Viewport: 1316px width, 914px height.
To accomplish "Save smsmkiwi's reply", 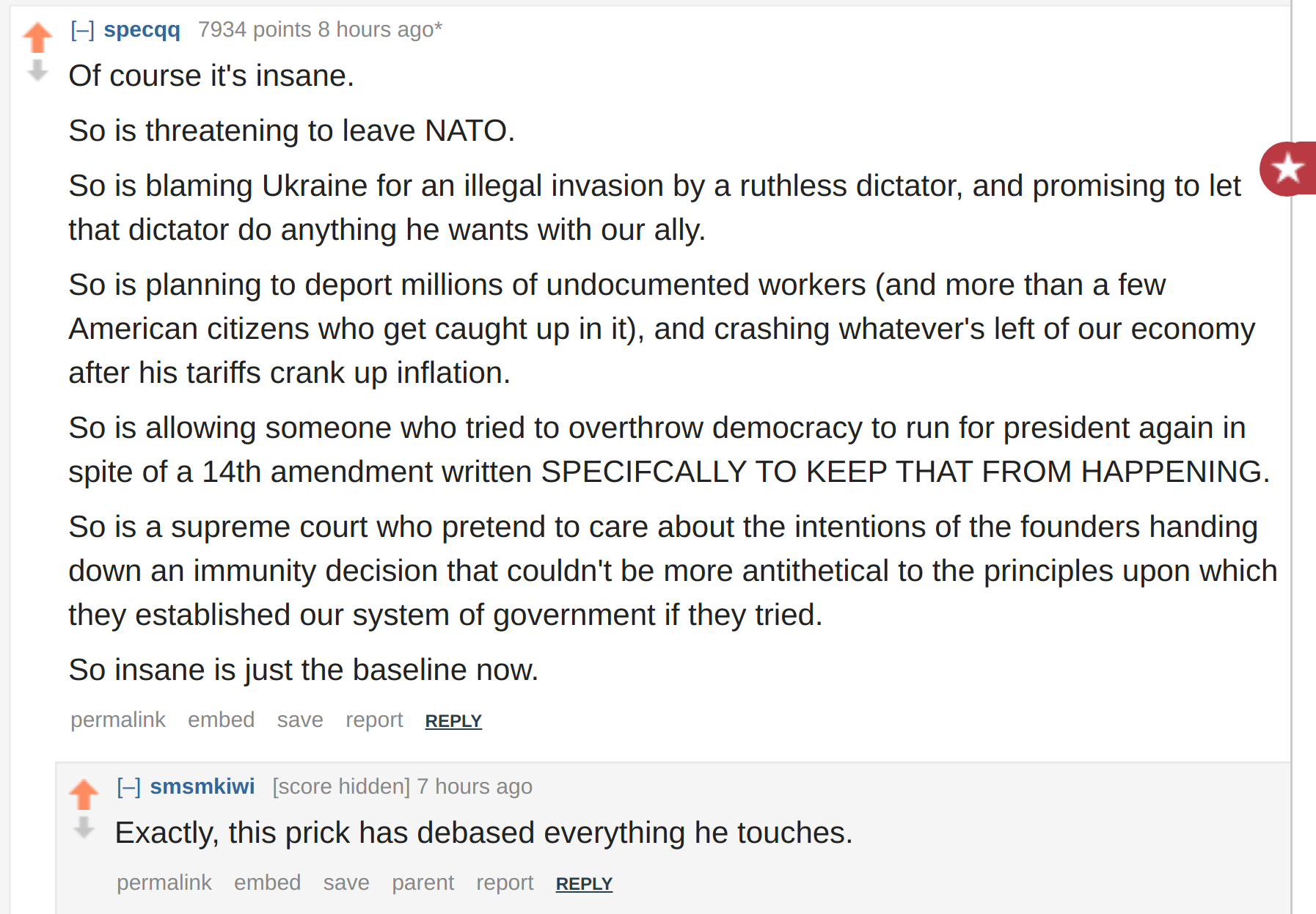I will pyautogui.click(x=346, y=882).
